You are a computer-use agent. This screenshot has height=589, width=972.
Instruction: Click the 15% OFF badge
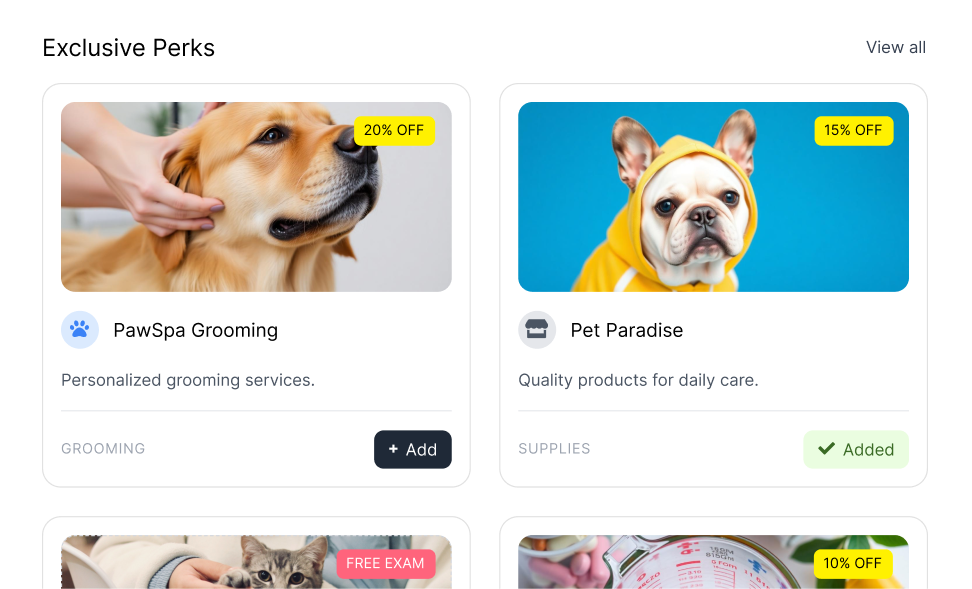pyautogui.click(x=854, y=130)
